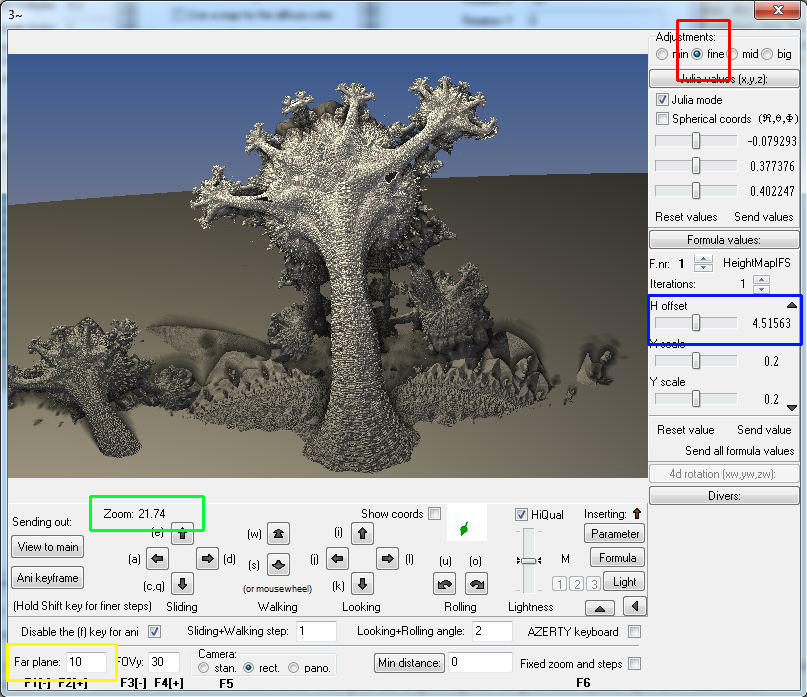807x697 pixels.
Task: Click the Lightness vertical slider
Action: pos(529,561)
